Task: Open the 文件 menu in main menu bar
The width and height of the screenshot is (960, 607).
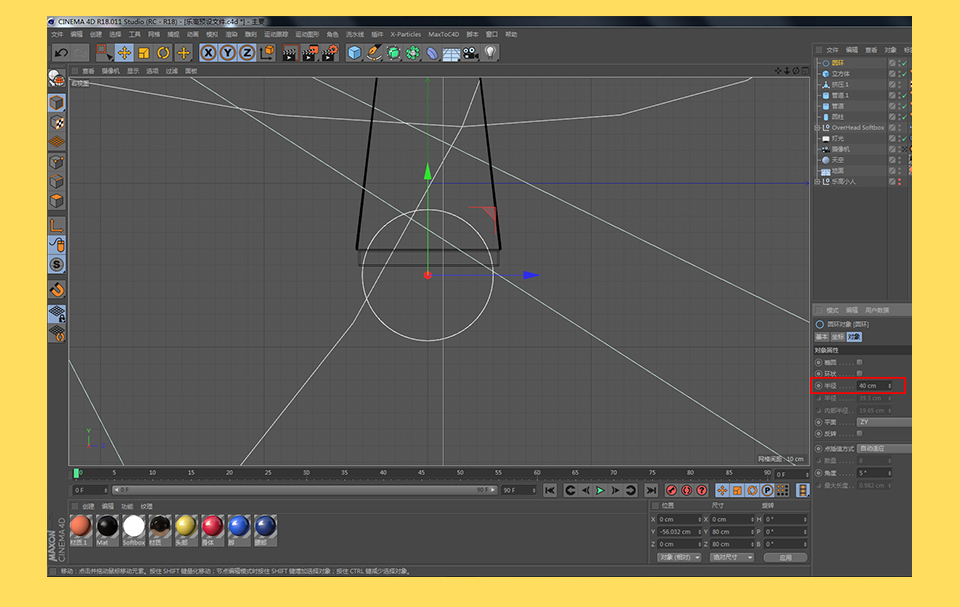Action: coord(58,34)
